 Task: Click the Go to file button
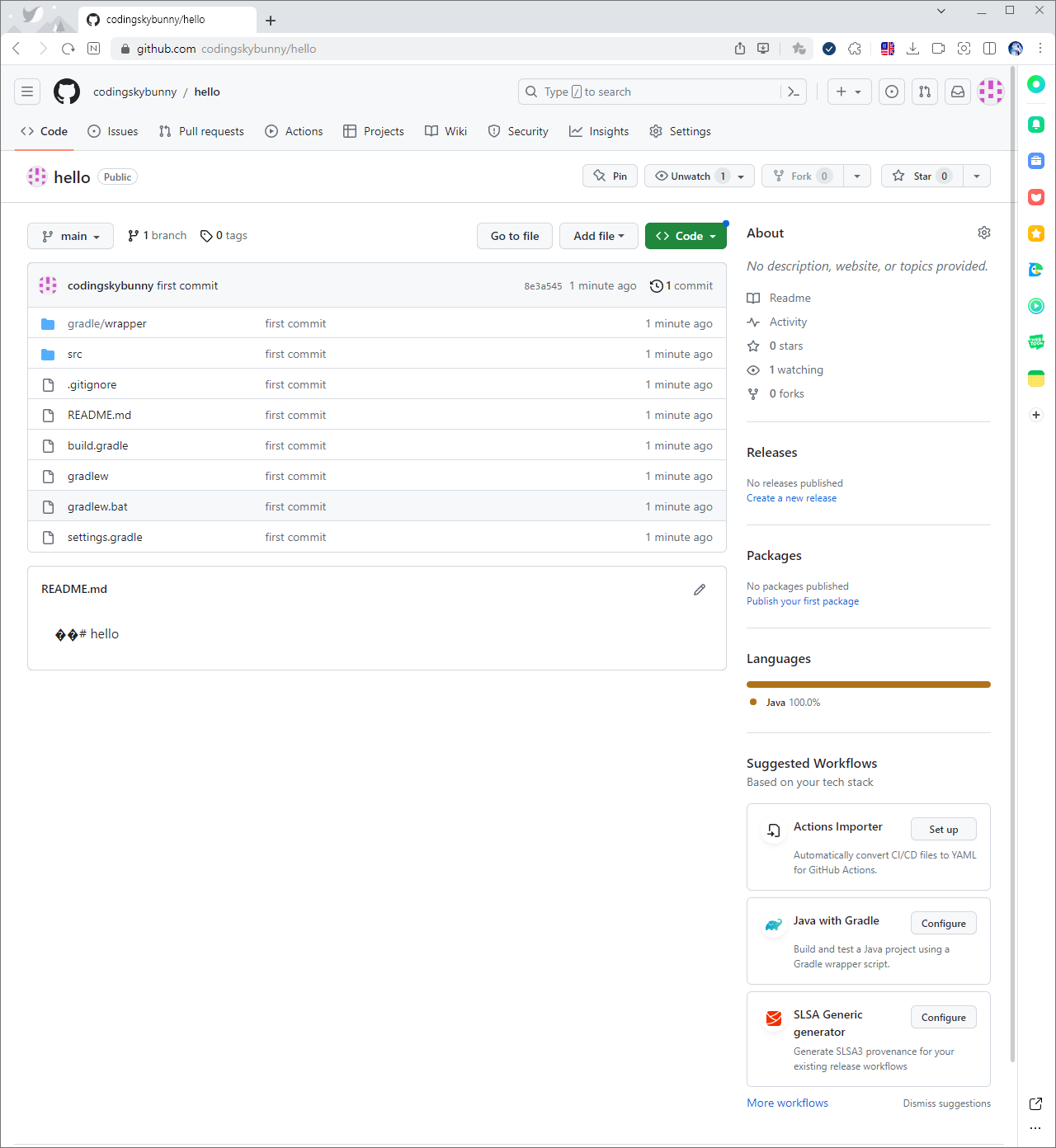tap(515, 236)
